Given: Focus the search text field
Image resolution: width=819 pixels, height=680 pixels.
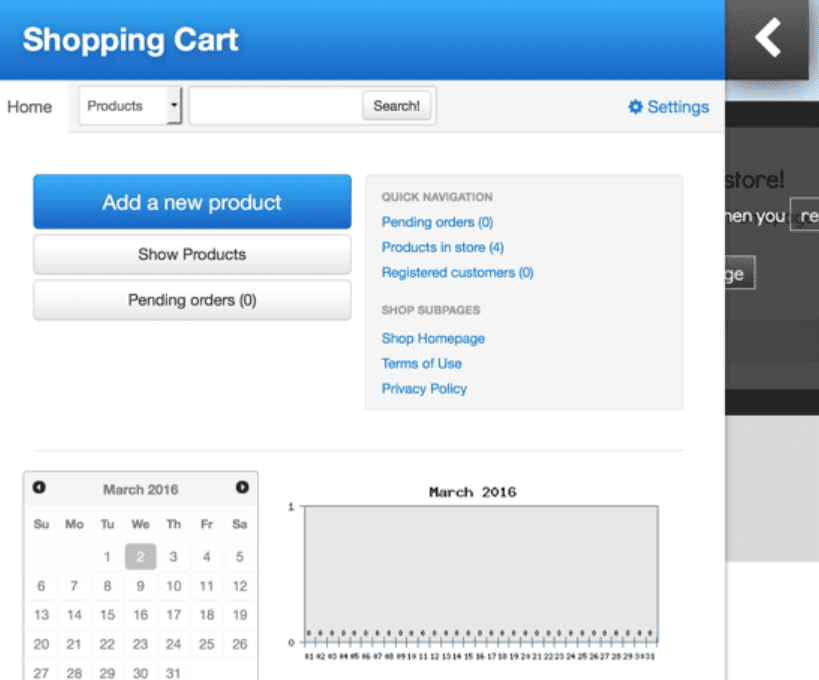Looking at the screenshot, I should coord(276,106).
